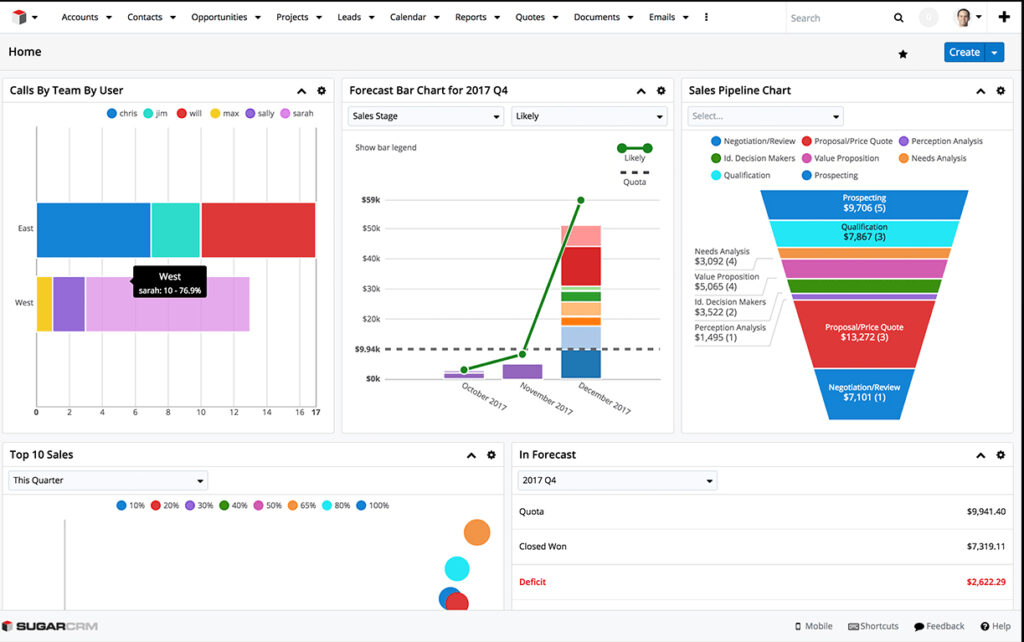Expand the This Quarter dropdown
This screenshot has width=1024, height=642.
tap(108, 481)
